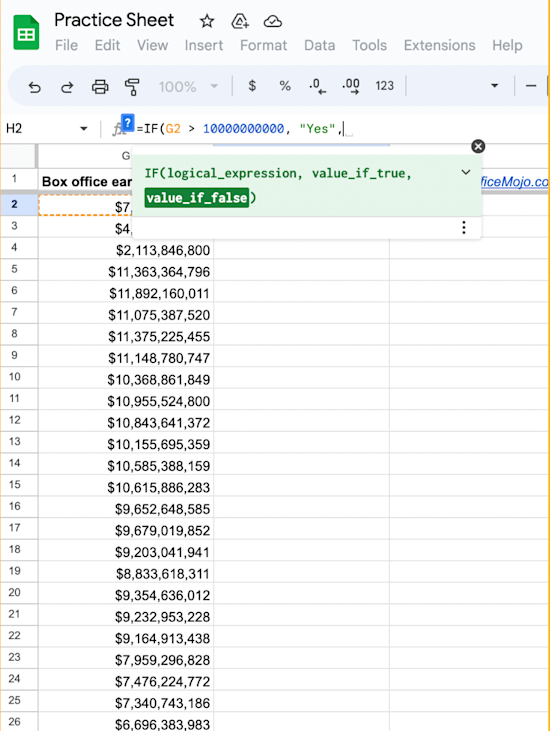The image size is (550, 731).
Task: Select cell with $9,679,019,852
Action: [126, 530]
